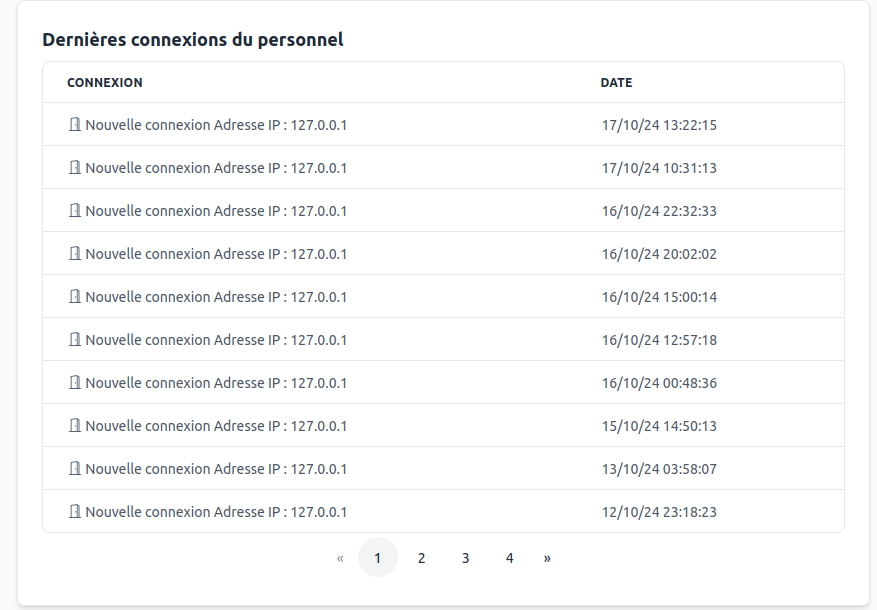Click the login door icon on the first row
Image resolution: width=877 pixels, height=610 pixels.
(x=75, y=125)
